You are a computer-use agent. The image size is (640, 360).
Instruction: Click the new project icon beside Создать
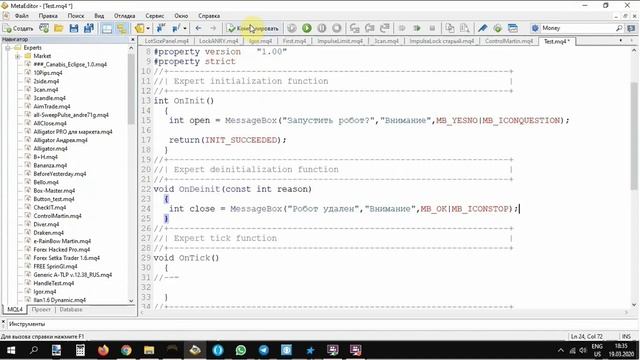(44, 28)
